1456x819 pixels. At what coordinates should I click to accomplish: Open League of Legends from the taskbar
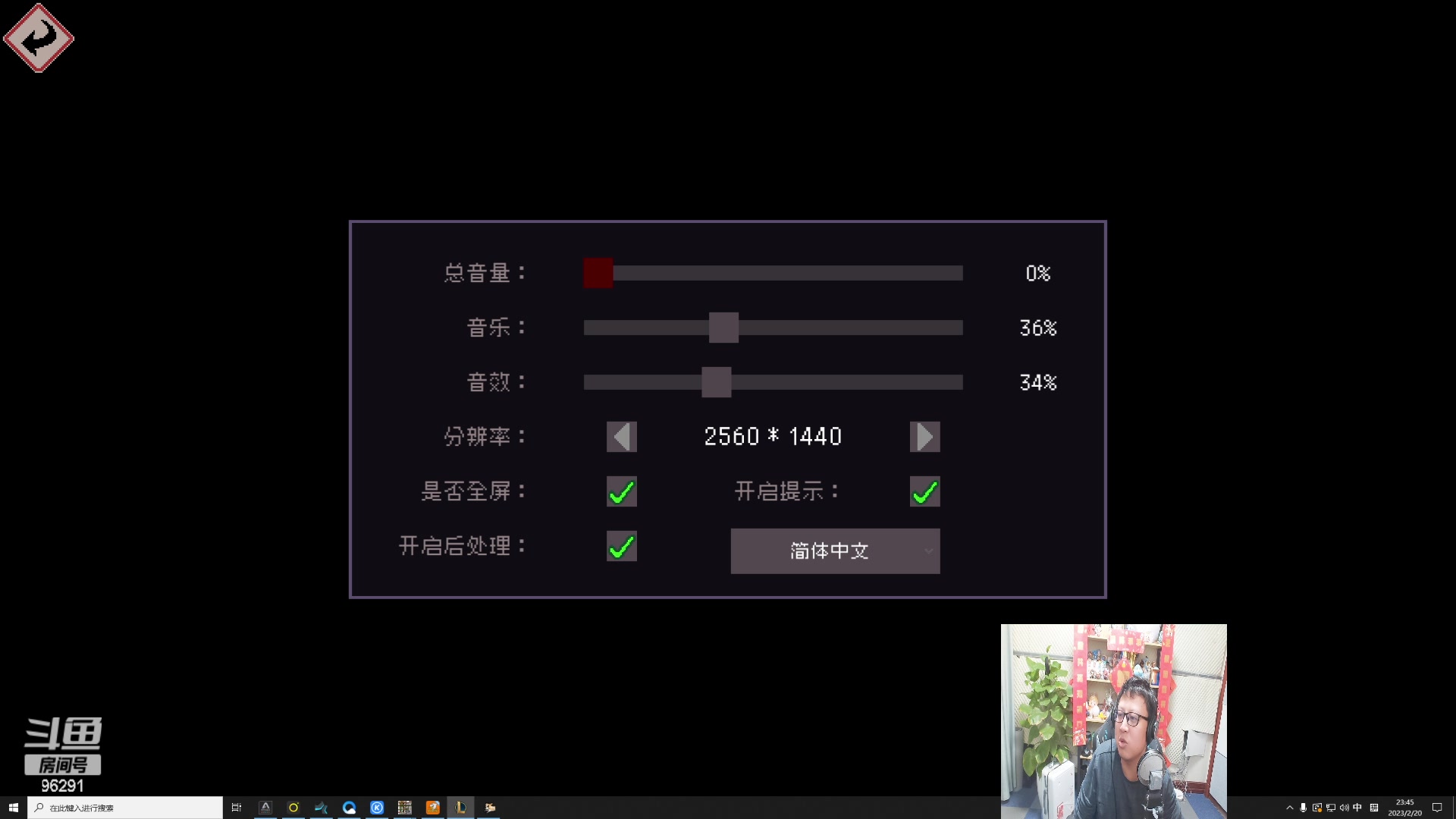(460, 808)
